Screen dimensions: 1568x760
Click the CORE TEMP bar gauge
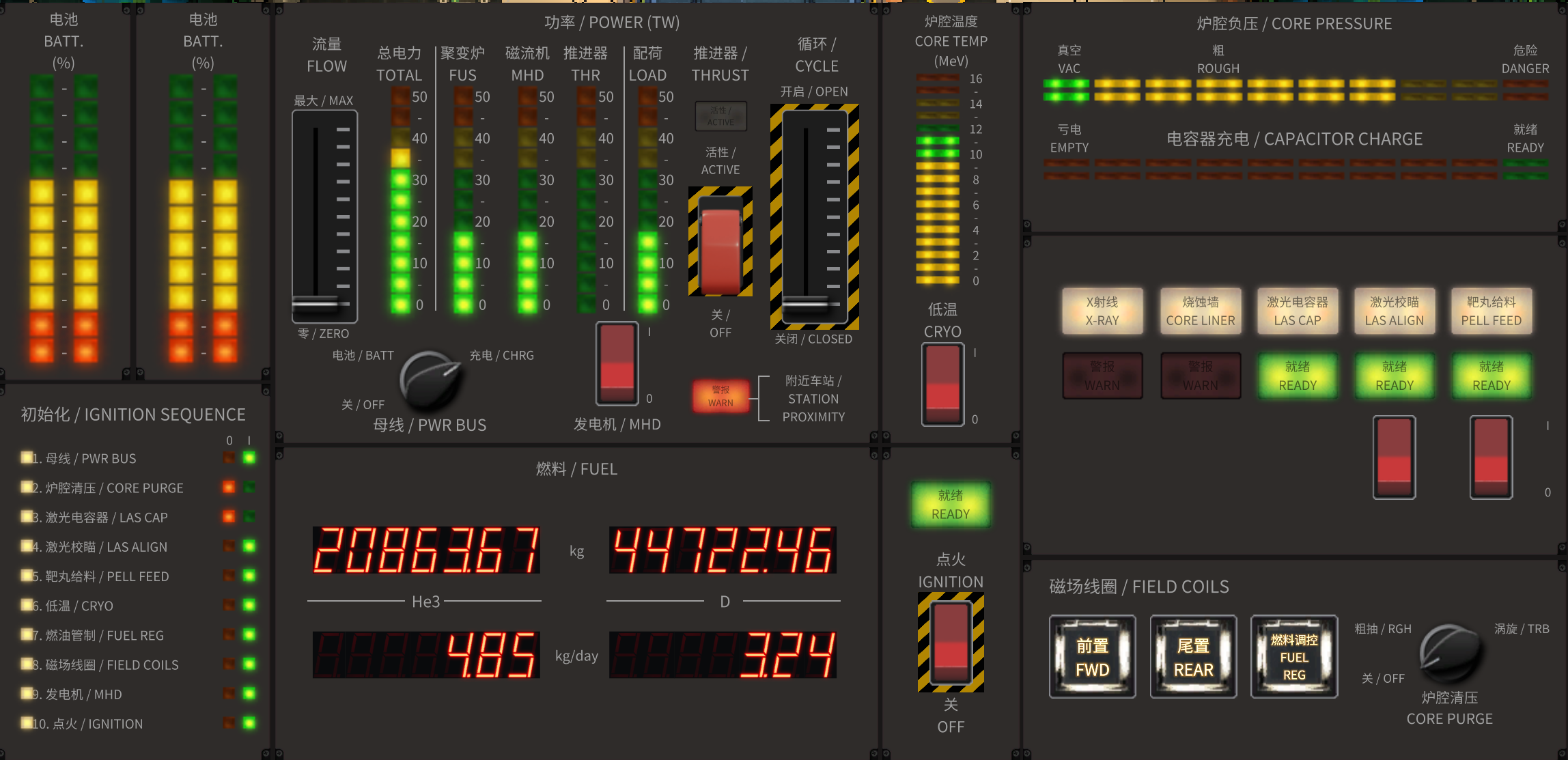938,180
